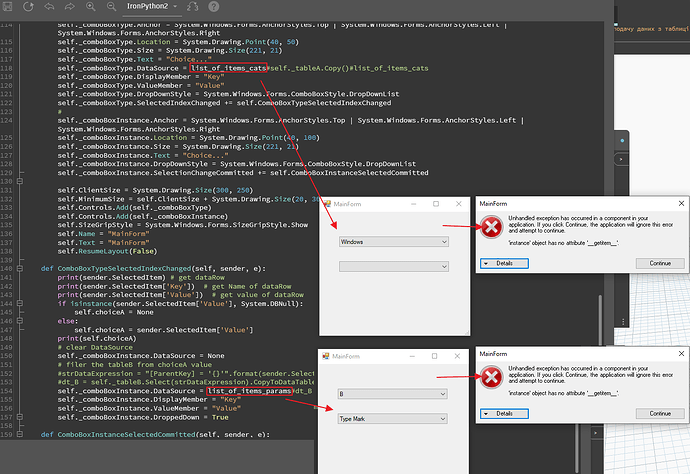Click the red error icon beside the Type Mark form
The width and height of the screenshot is (690, 474).
(491, 377)
